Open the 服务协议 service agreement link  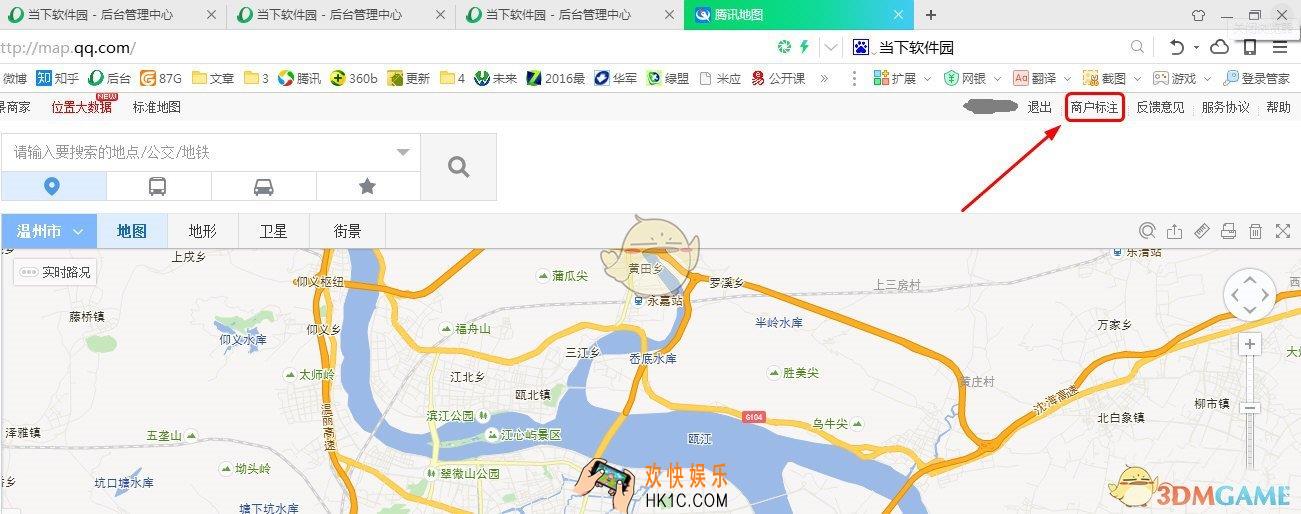(x=1225, y=107)
